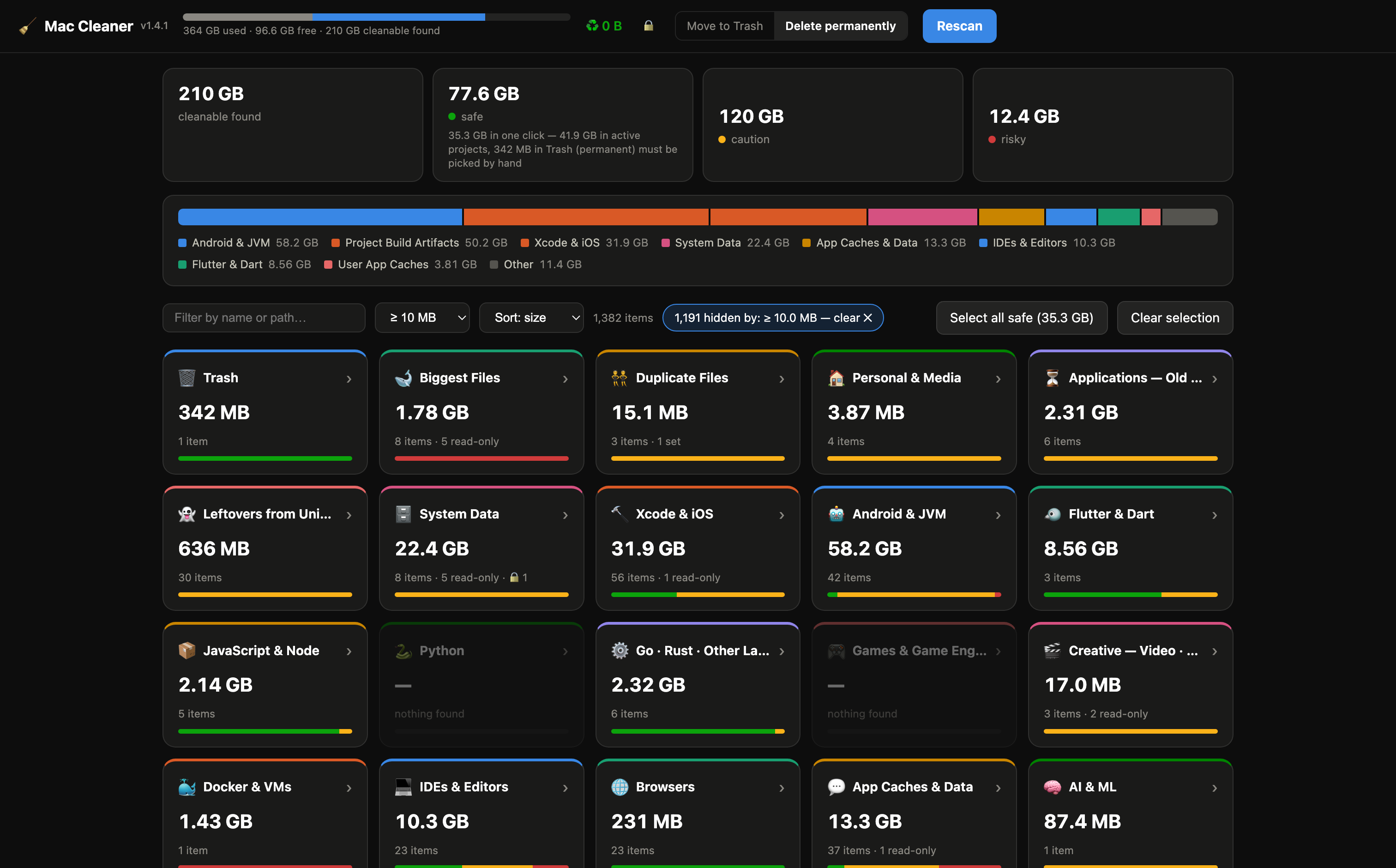Expand the Android & JVM chevron
The image size is (1396, 868).
(x=998, y=515)
